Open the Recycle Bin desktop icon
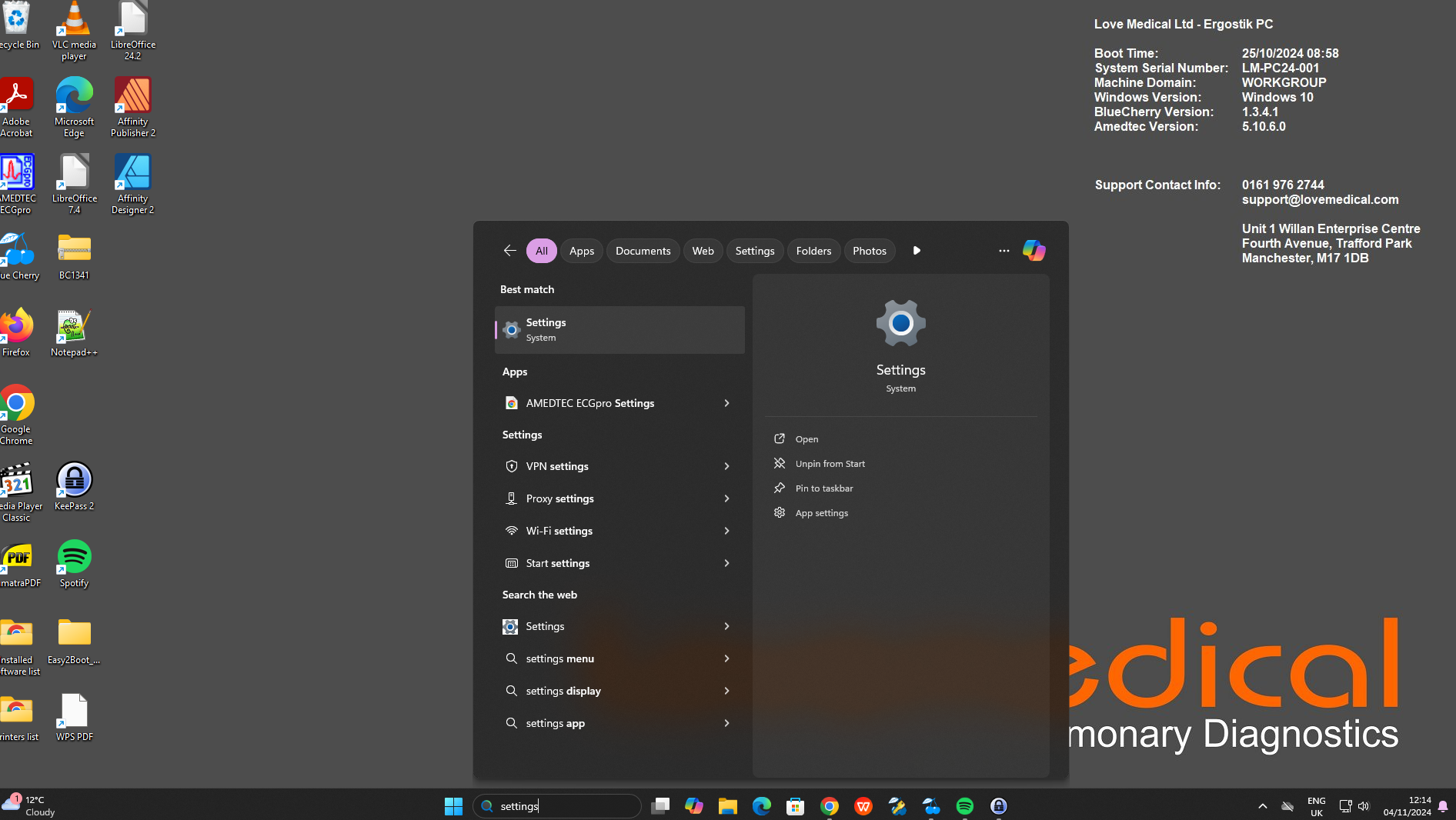Image resolution: width=1456 pixels, height=820 pixels. coord(17,25)
